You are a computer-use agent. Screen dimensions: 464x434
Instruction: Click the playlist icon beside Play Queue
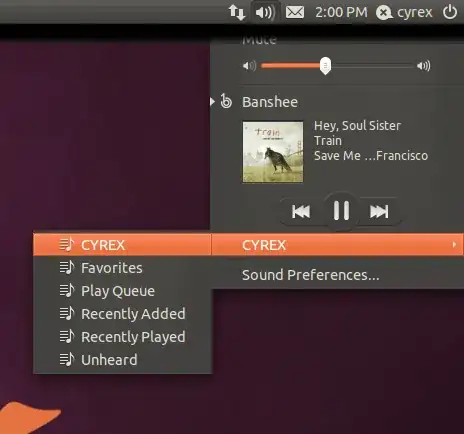pos(67,291)
